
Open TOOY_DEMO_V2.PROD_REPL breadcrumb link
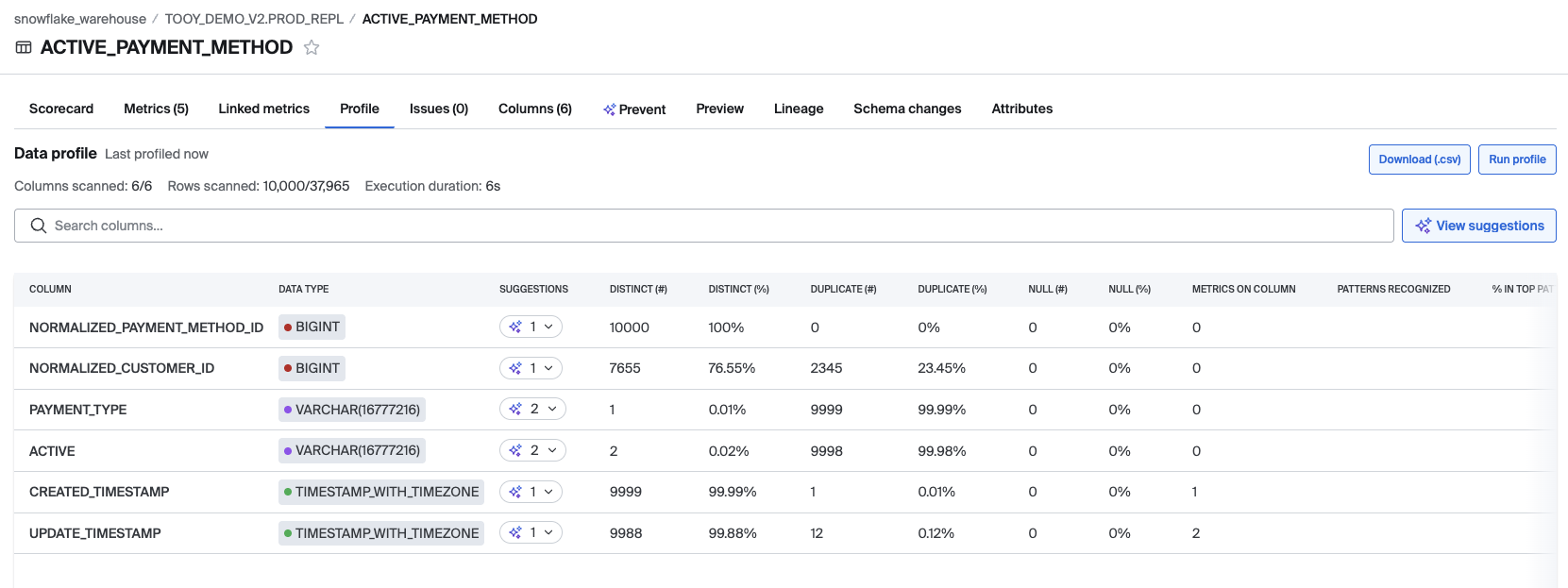tap(254, 19)
